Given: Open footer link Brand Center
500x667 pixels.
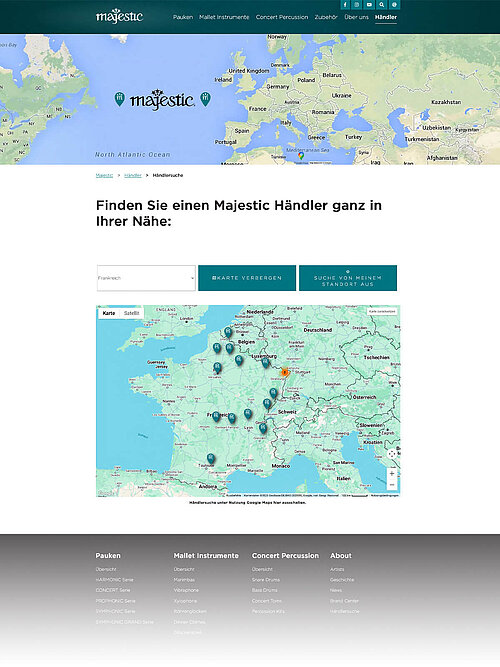Looking at the screenshot, I should [x=344, y=601].
